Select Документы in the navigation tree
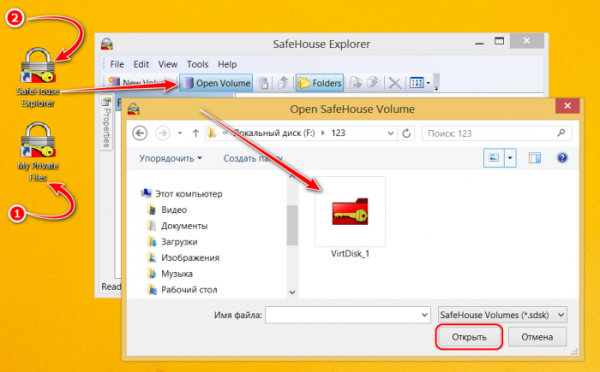Image resolution: width=600 pixels, height=372 pixels. [184, 226]
